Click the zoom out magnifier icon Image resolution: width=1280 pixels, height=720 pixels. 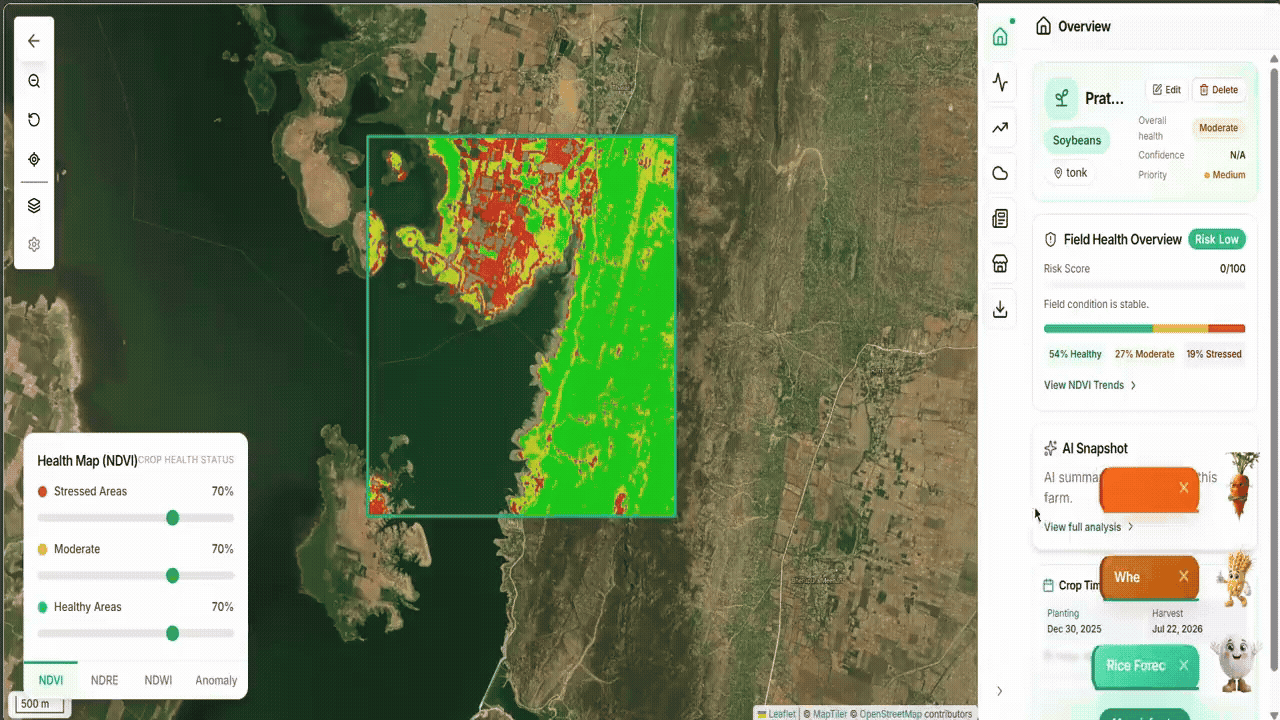tap(34, 81)
